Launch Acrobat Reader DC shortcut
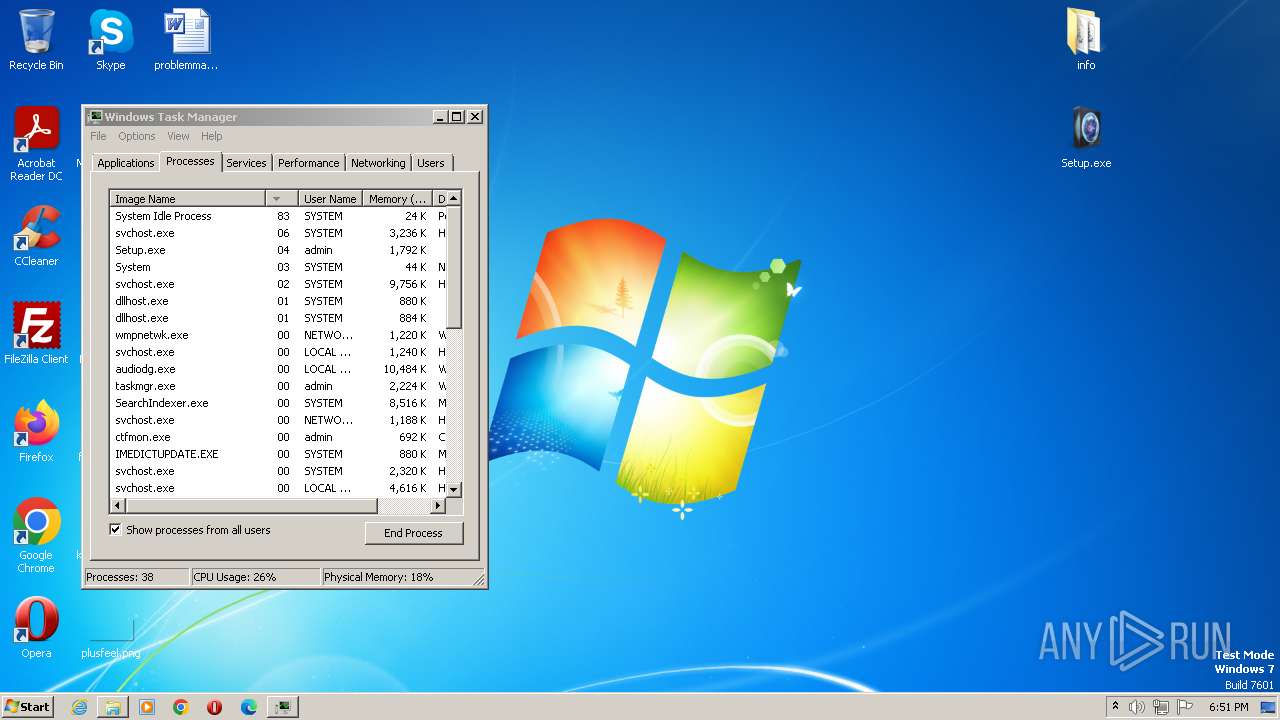The height and width of the screenshot is (720, 1280). tap(36, 144)
